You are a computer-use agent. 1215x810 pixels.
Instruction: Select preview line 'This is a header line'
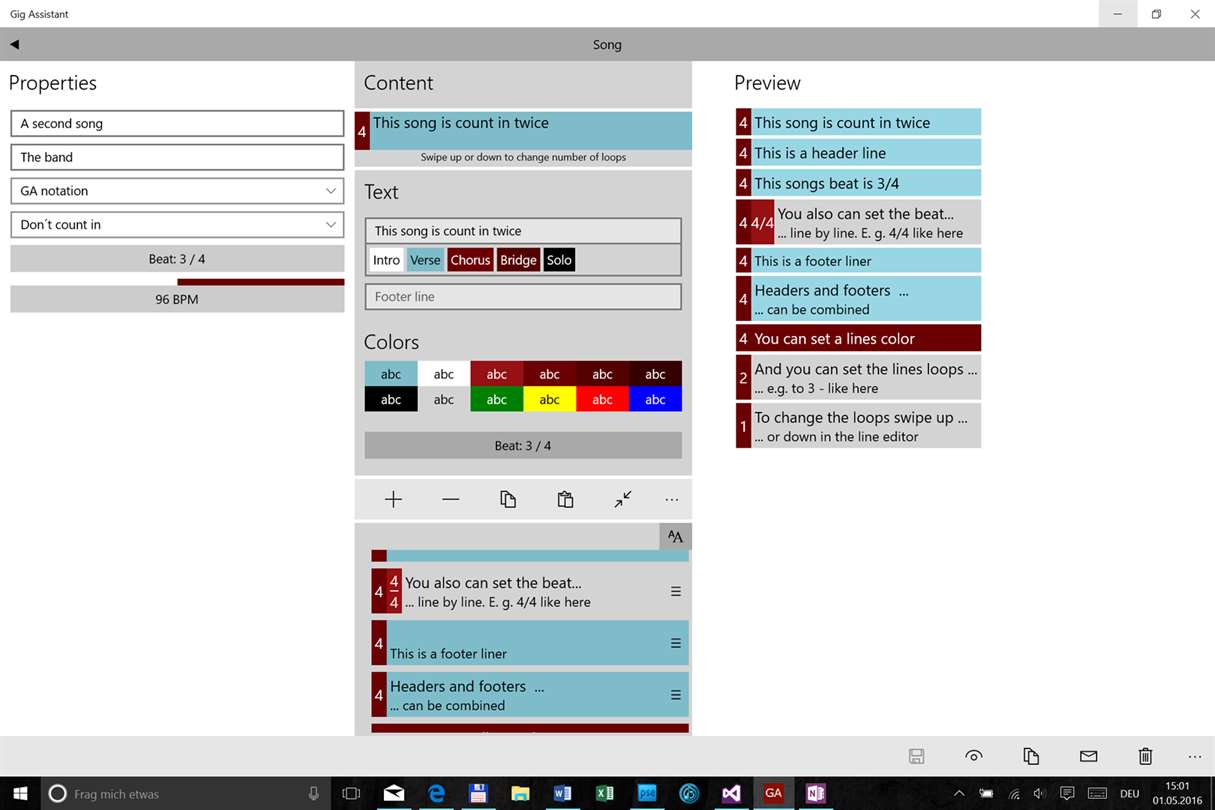858,153
